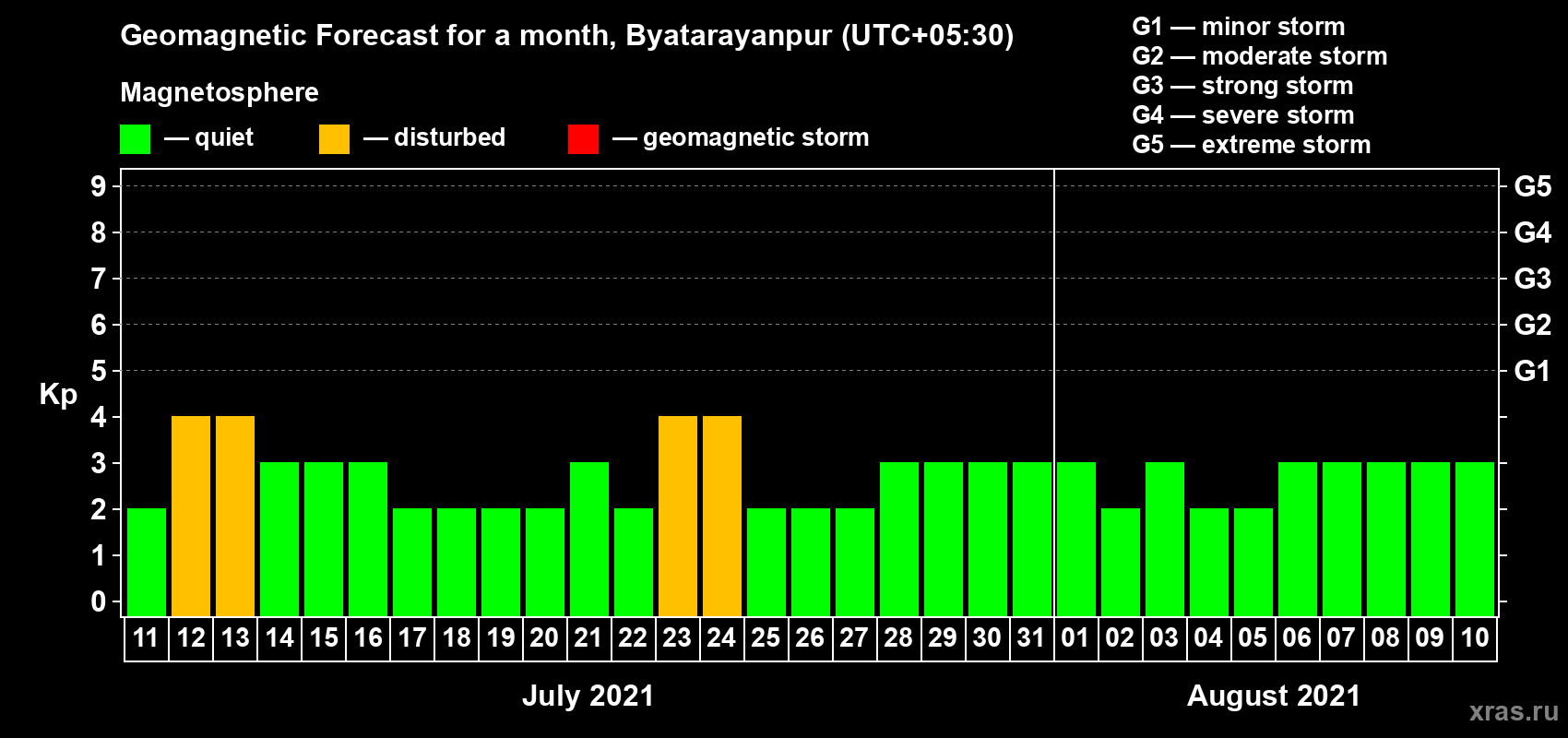1568x738 pixels.
Task: Click the orange disturbed legend swatch
Action: 334,139
